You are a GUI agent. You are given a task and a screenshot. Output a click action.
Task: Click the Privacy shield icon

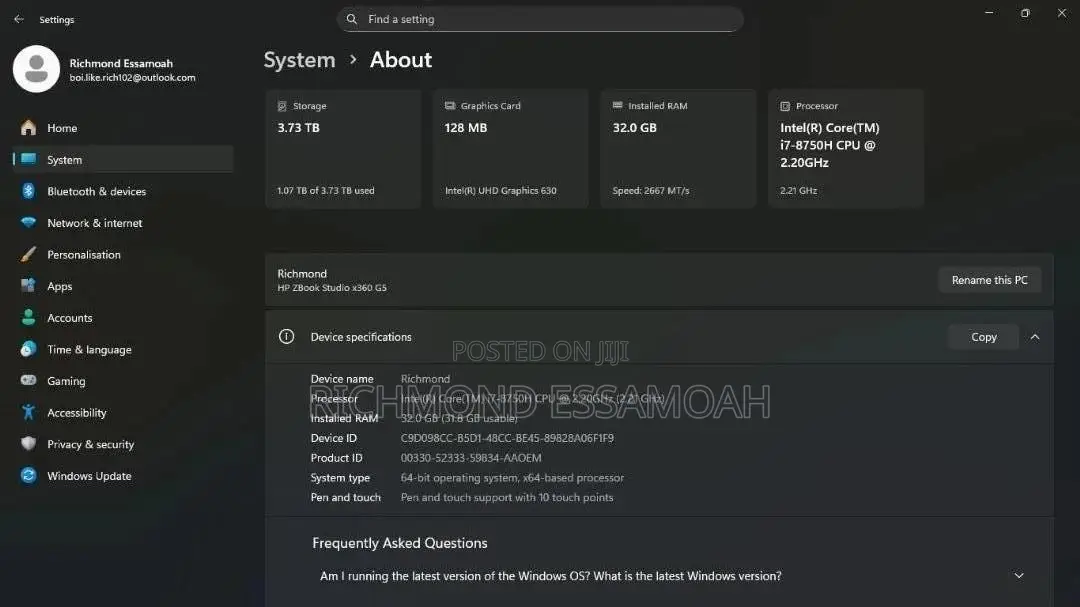click(28, 444)
